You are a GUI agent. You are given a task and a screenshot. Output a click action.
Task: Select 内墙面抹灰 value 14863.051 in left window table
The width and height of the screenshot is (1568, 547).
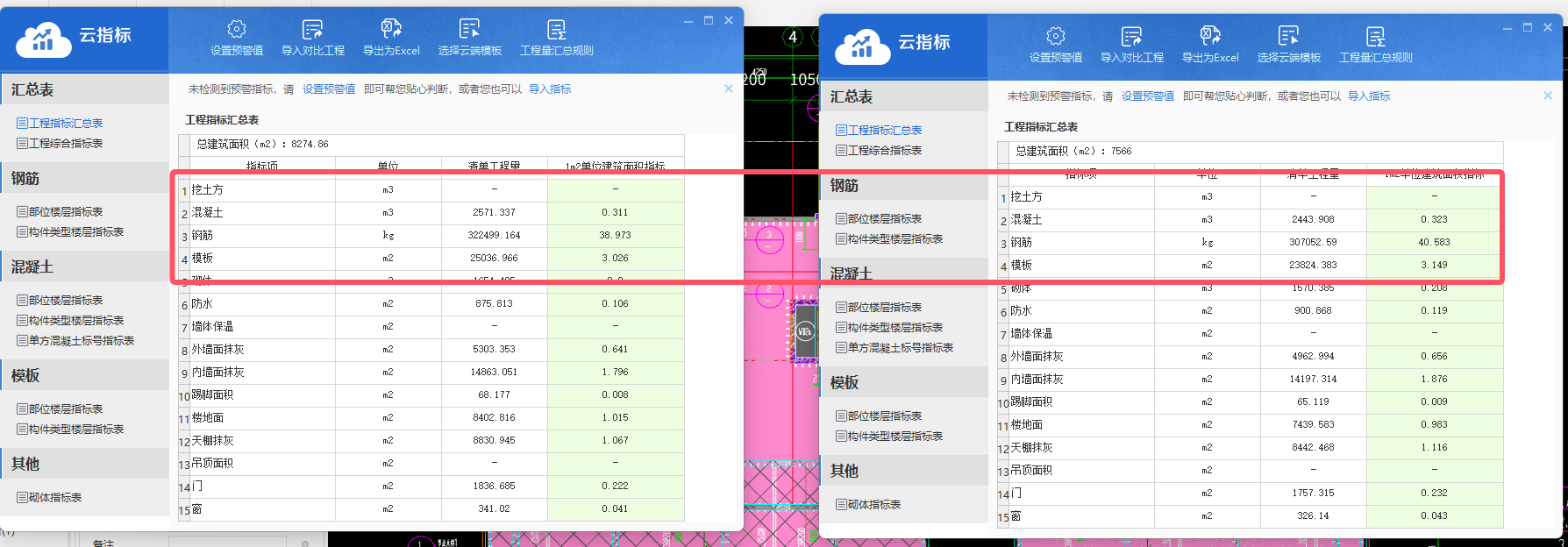pyautogui.click(x=495, y=372)
